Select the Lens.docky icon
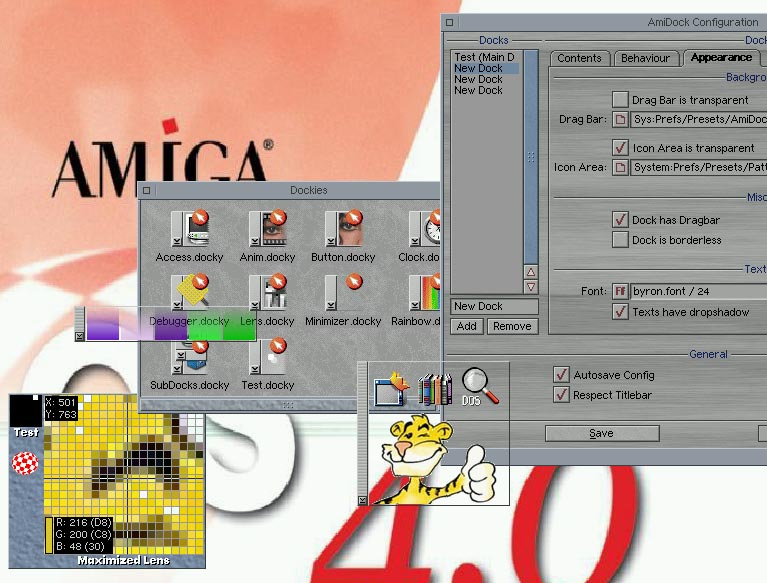Screen dimensions: 767x583 268,292
